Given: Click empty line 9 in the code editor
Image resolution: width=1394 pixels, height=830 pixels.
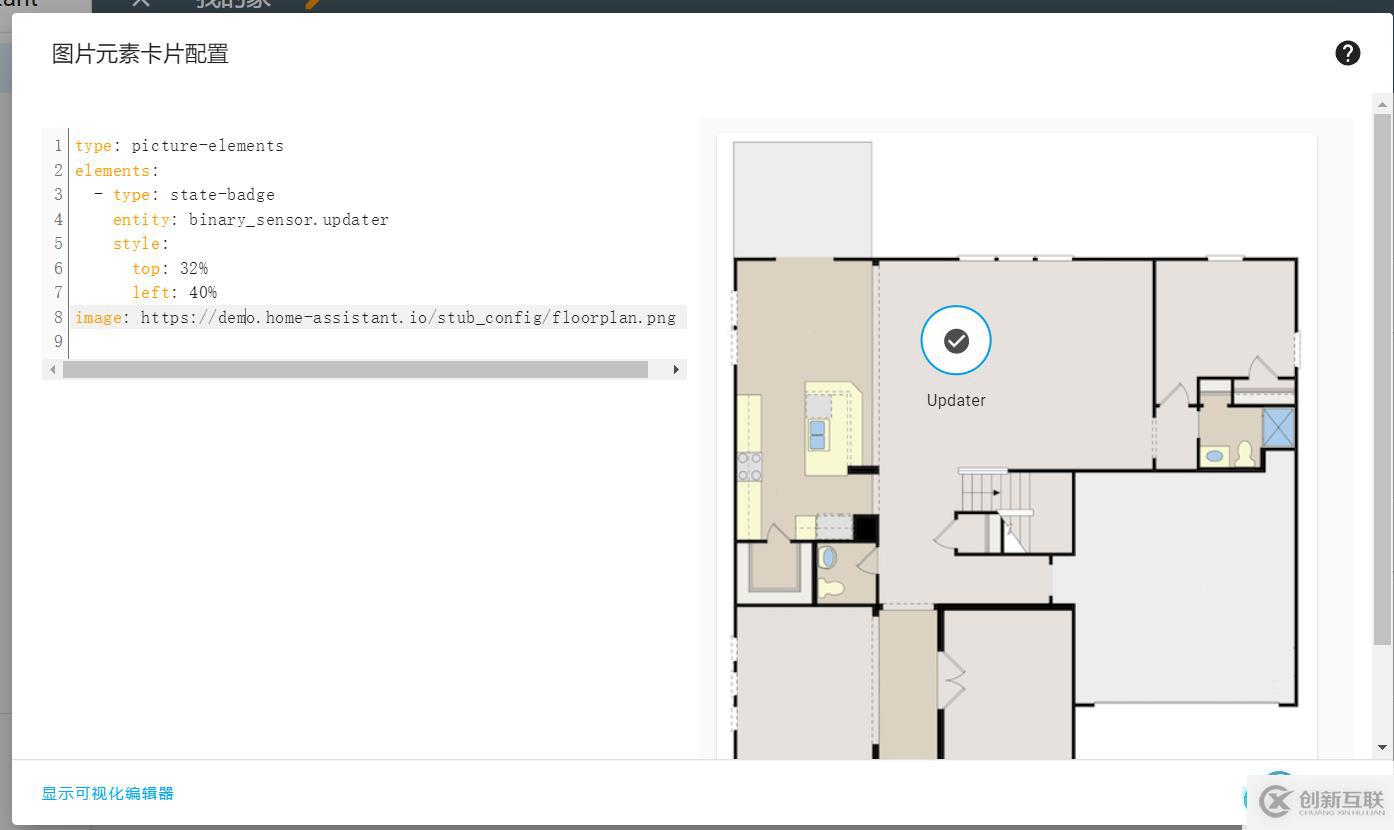Looking at the screenshot, I should pos(378,342).
